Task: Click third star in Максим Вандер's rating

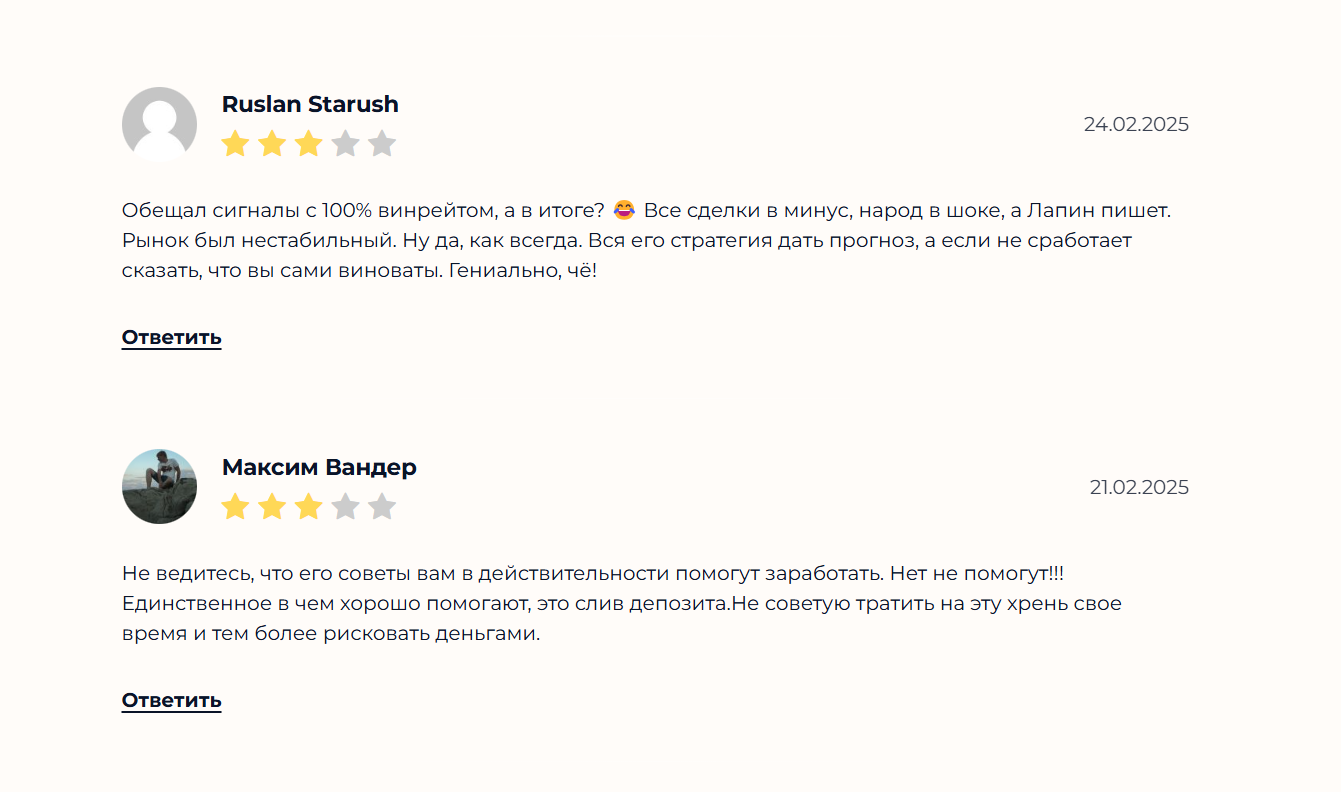Action: coord(309,507)
